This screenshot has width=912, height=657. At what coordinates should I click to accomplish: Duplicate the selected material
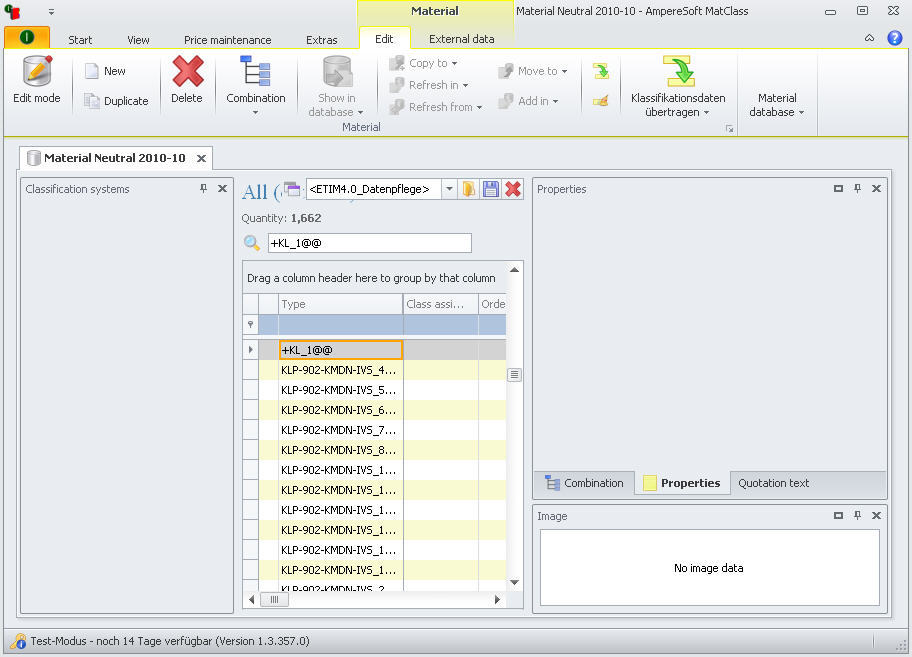pyautogui.click(x=116, y=101)
